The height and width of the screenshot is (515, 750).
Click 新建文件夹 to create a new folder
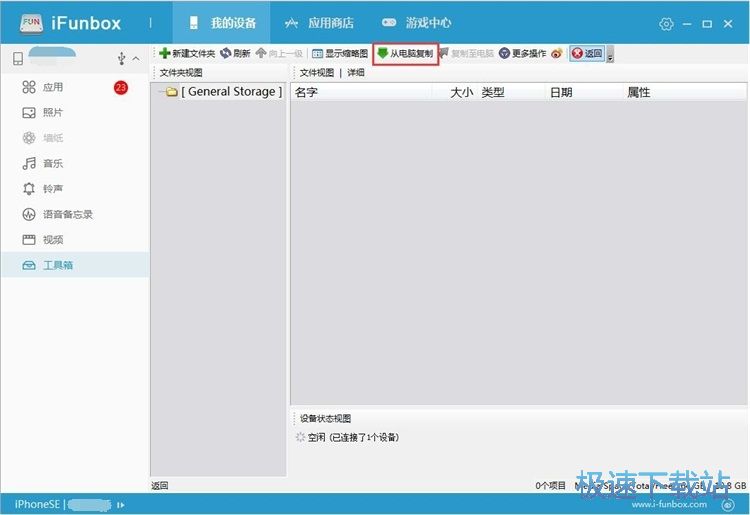(x=187, y=53)
